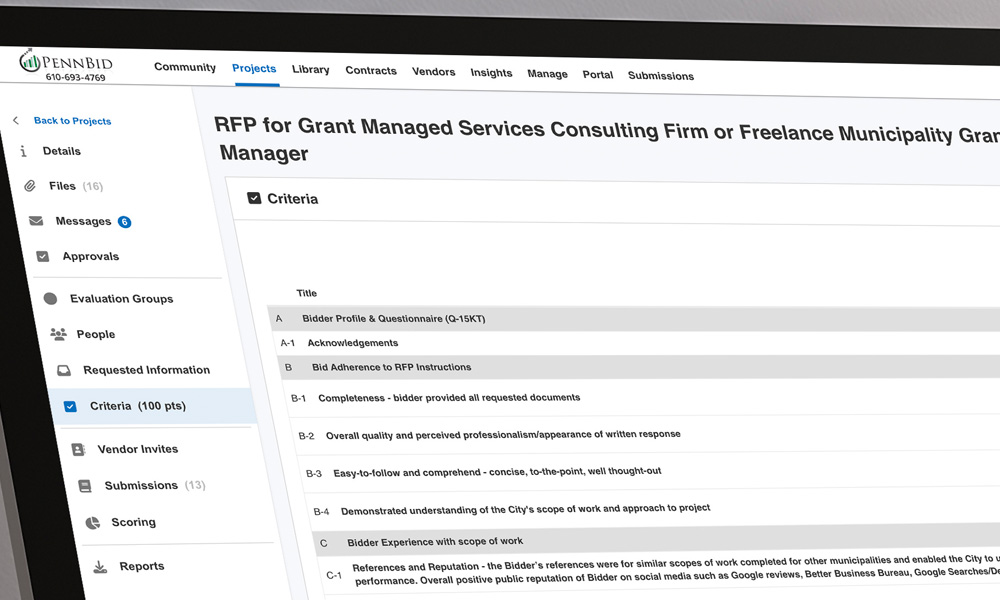Select section B Bid Adherence to RFP Instructions
1000x600 pixels.
coord(638,367)
